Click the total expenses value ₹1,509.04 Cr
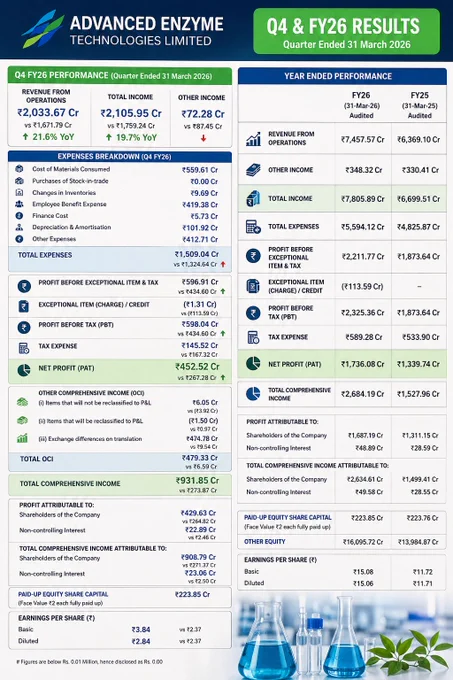The width and height of the screenshot is (453, 680). pos(197,254)
